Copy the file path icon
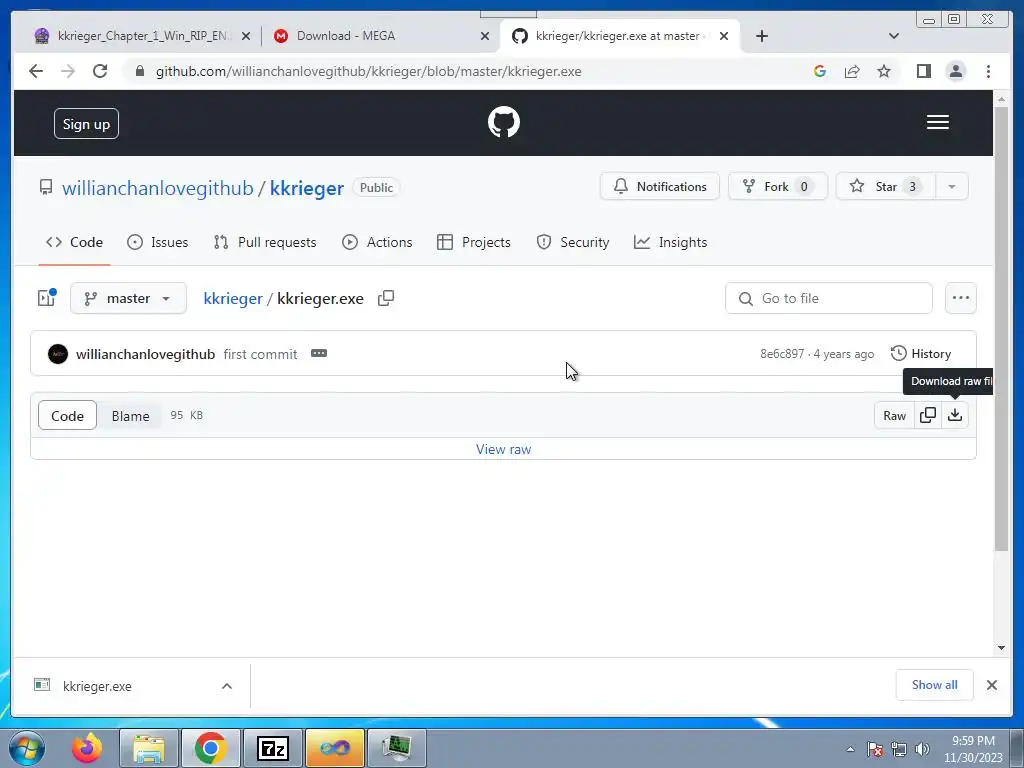 tap(386, 298)
